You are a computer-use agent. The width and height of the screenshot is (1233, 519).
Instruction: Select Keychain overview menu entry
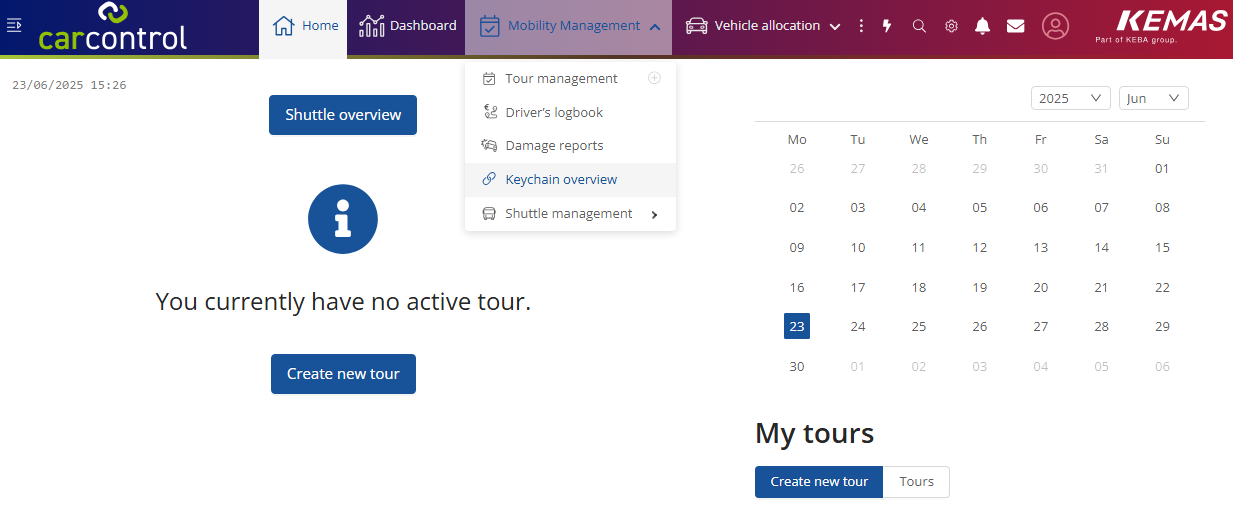561,180
